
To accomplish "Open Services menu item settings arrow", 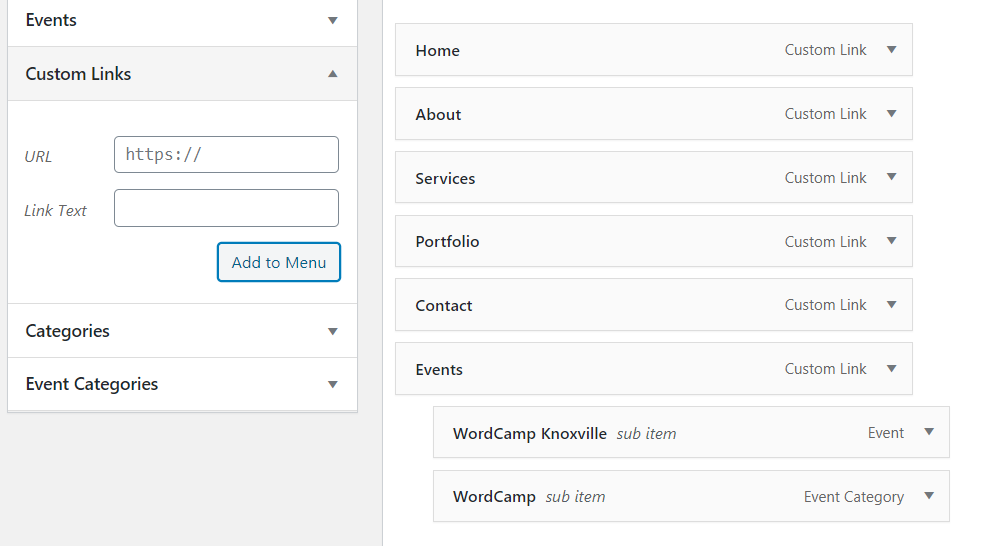I will [891, 178].
